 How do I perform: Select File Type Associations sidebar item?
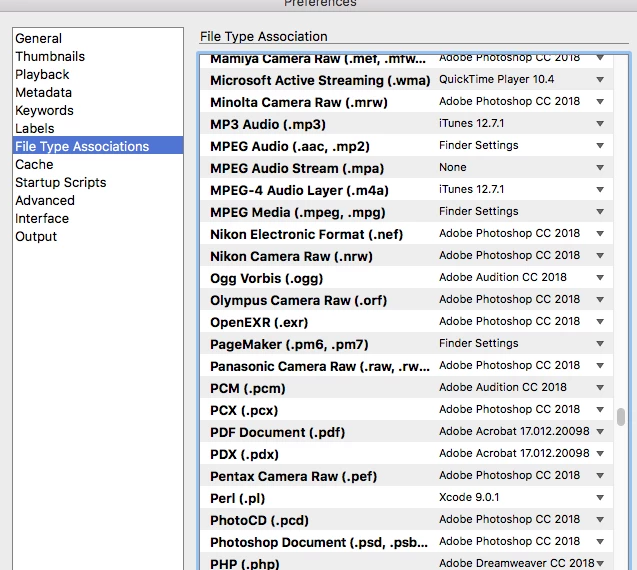coord(98,145)
